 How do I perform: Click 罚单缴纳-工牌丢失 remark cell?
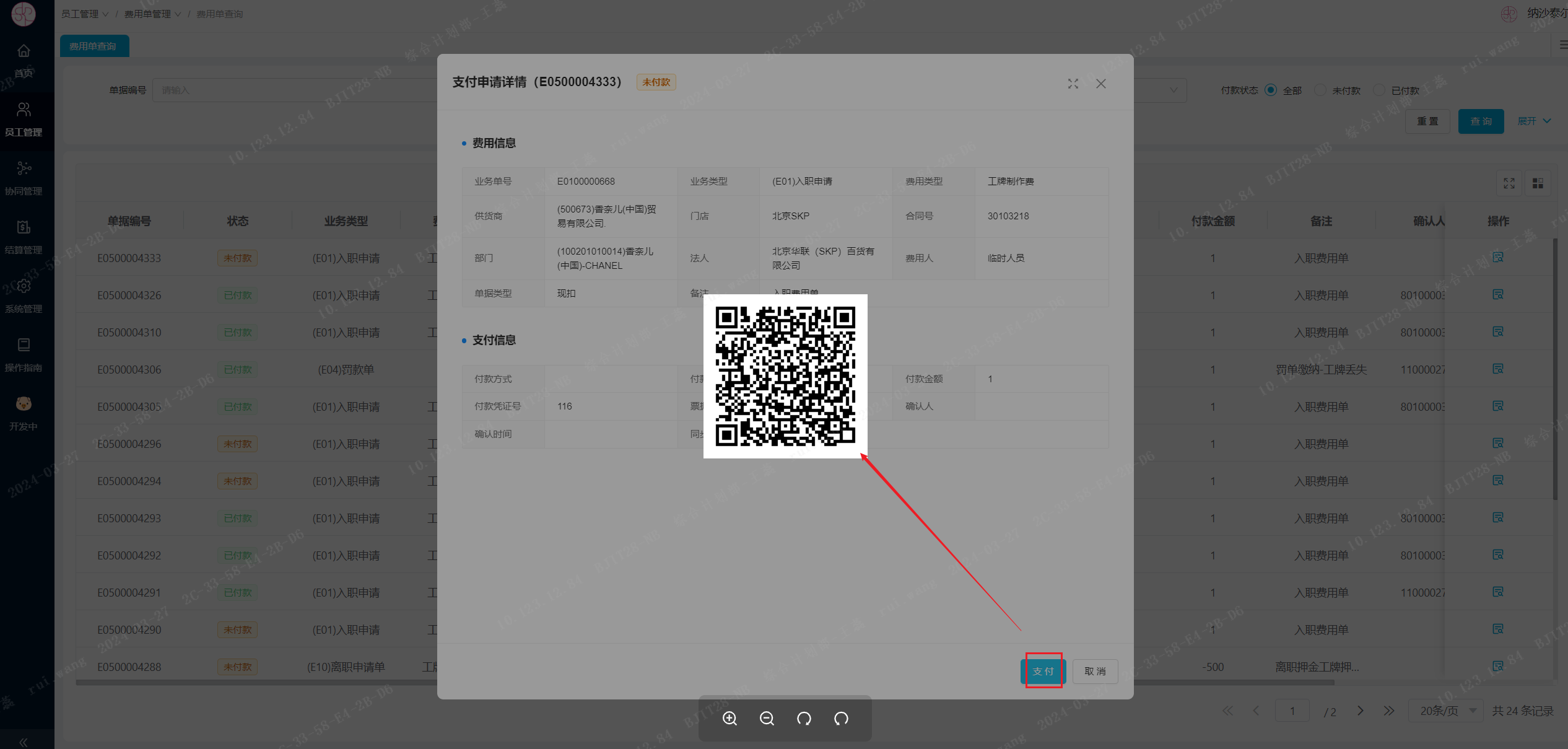point(1321,369)
